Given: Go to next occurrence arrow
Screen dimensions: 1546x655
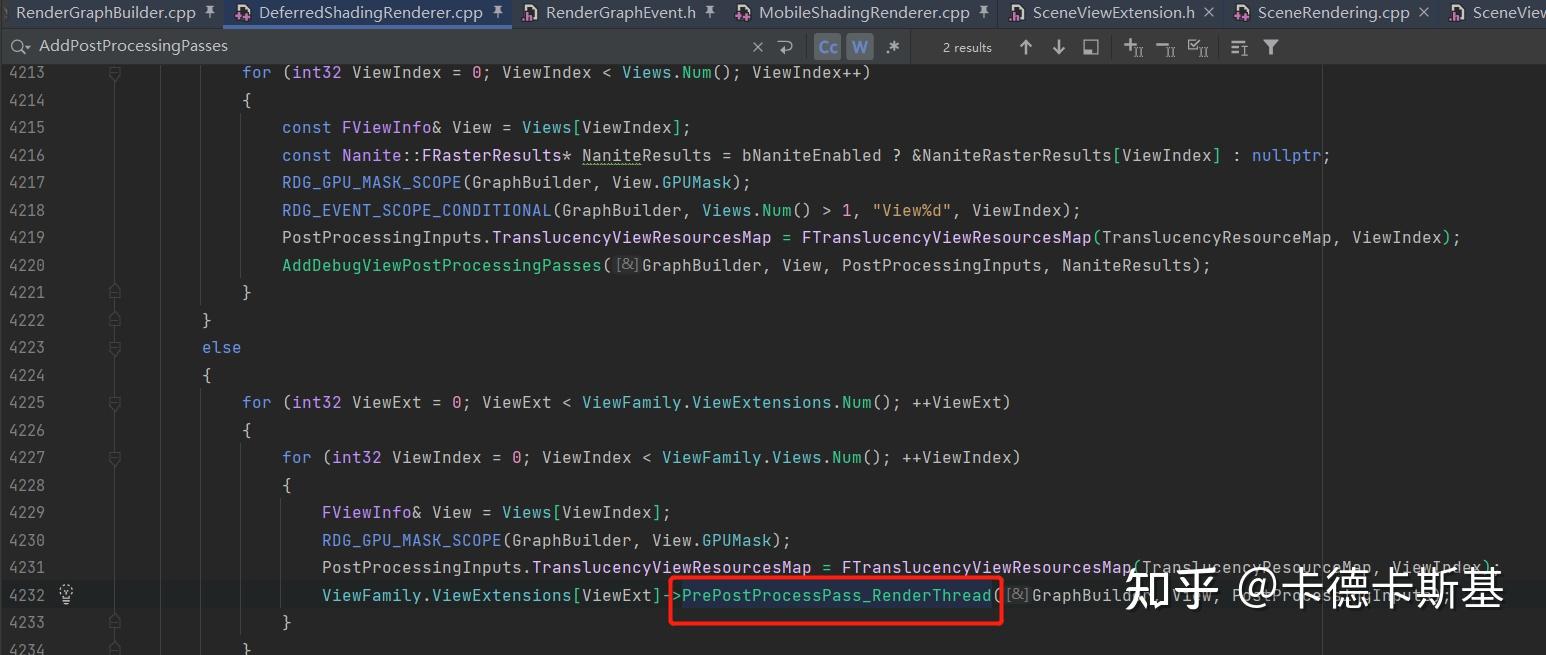Looking at the screenshot, I should tap(1058, 47).
